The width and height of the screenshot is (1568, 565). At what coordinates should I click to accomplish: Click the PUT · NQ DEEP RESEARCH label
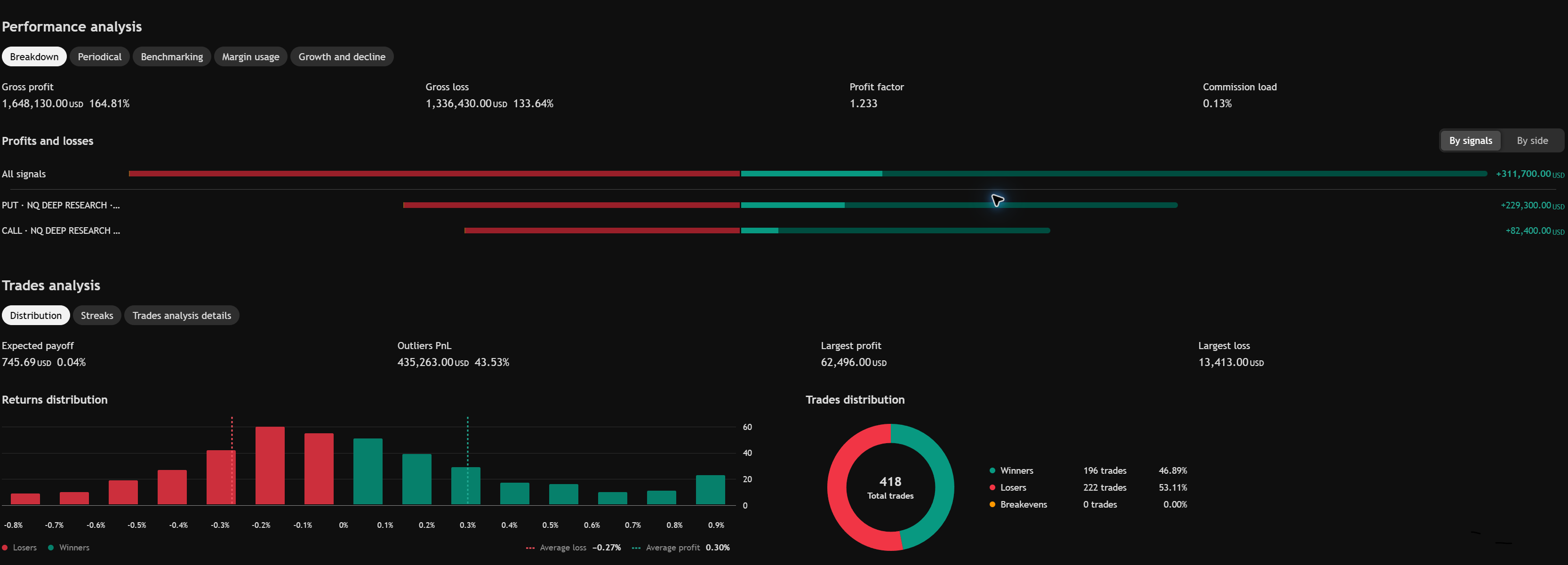pos(61,205)
